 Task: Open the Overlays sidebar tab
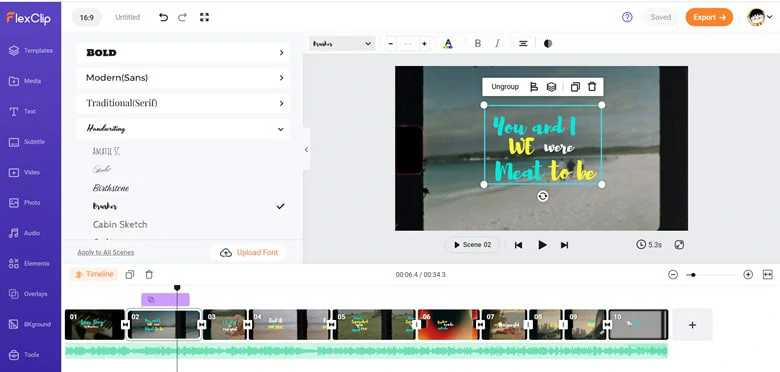(30, 294)
